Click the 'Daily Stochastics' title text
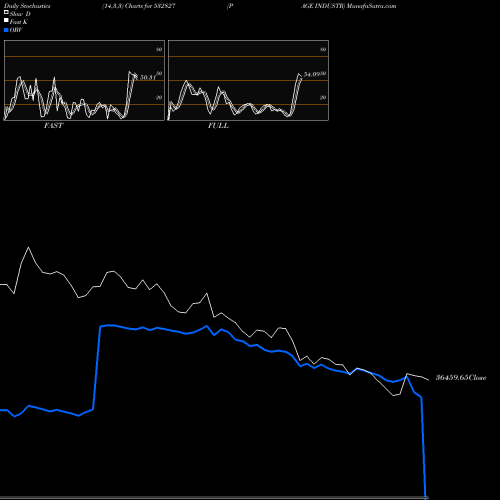The height and width of the screenshot is (500, 500). click(27, 6)
